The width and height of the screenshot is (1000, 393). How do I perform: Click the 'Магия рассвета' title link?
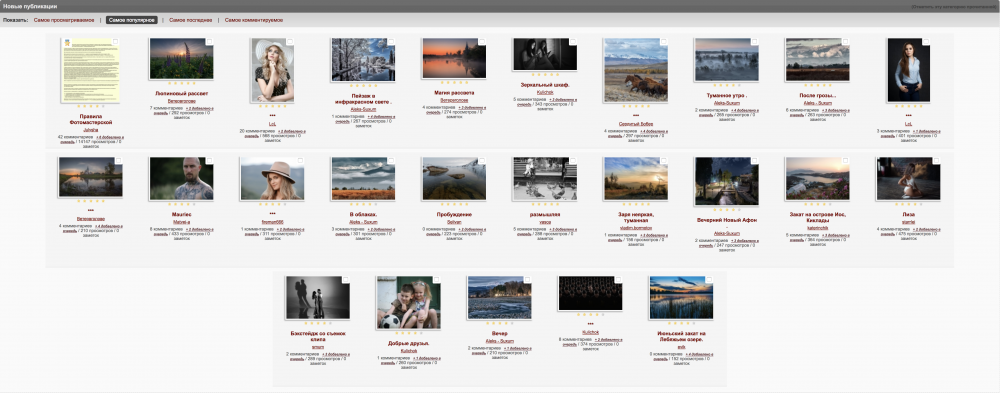[x=454, y=93]
